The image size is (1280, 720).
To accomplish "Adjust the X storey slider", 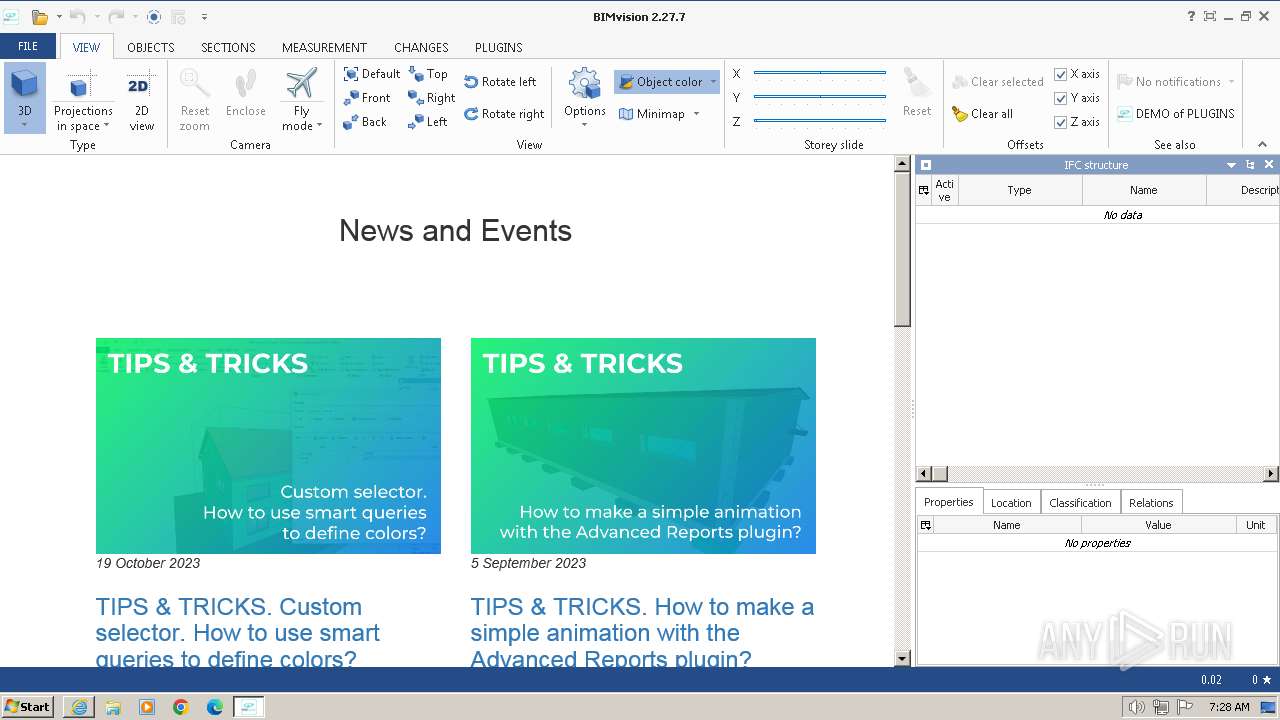I will point(820,73).
